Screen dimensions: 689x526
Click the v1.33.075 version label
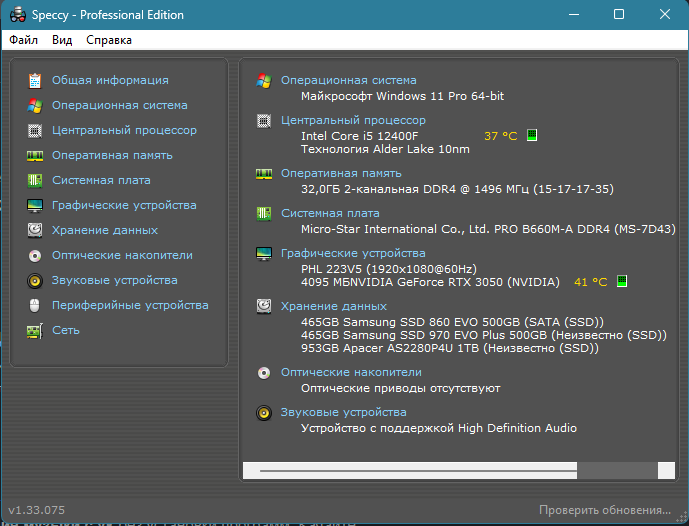(x=36, y=510)
